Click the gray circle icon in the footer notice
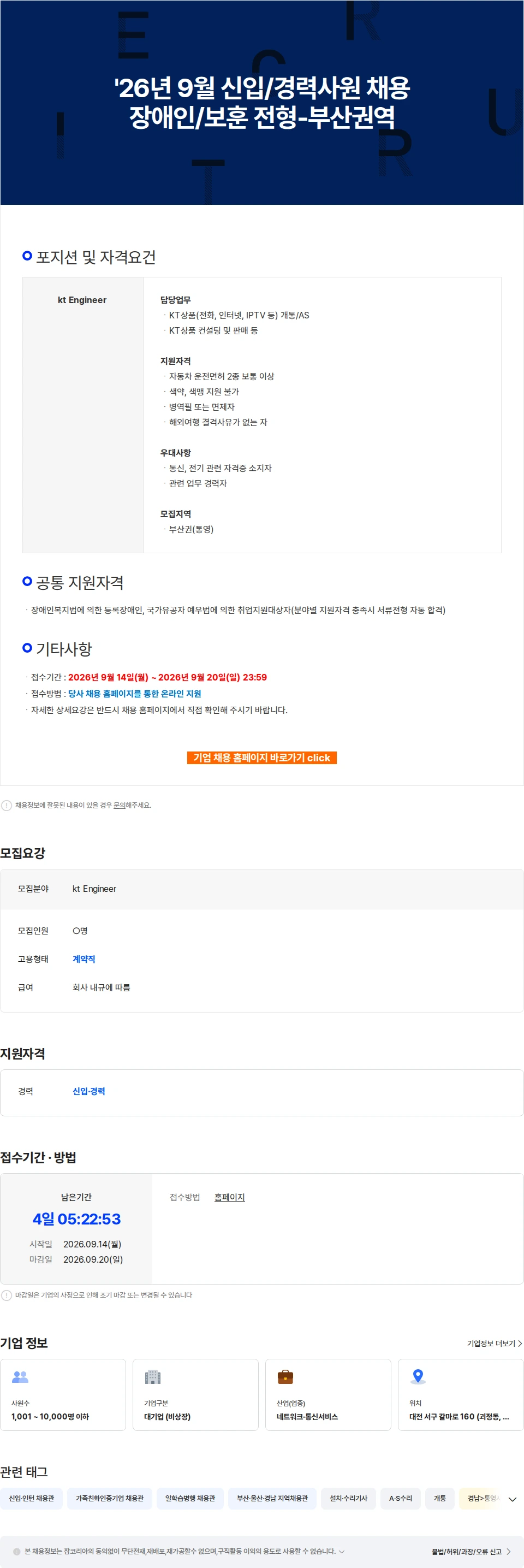 pyautogui.click(x=17, y=1552)
